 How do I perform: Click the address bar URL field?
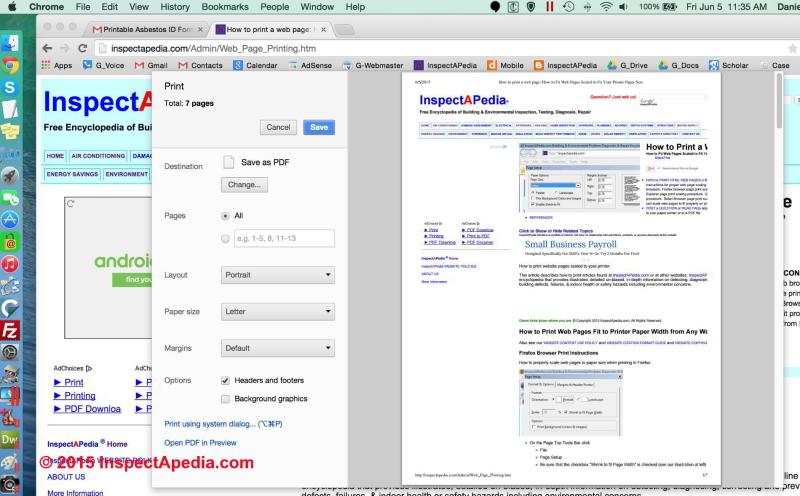[x=439, y=48]
